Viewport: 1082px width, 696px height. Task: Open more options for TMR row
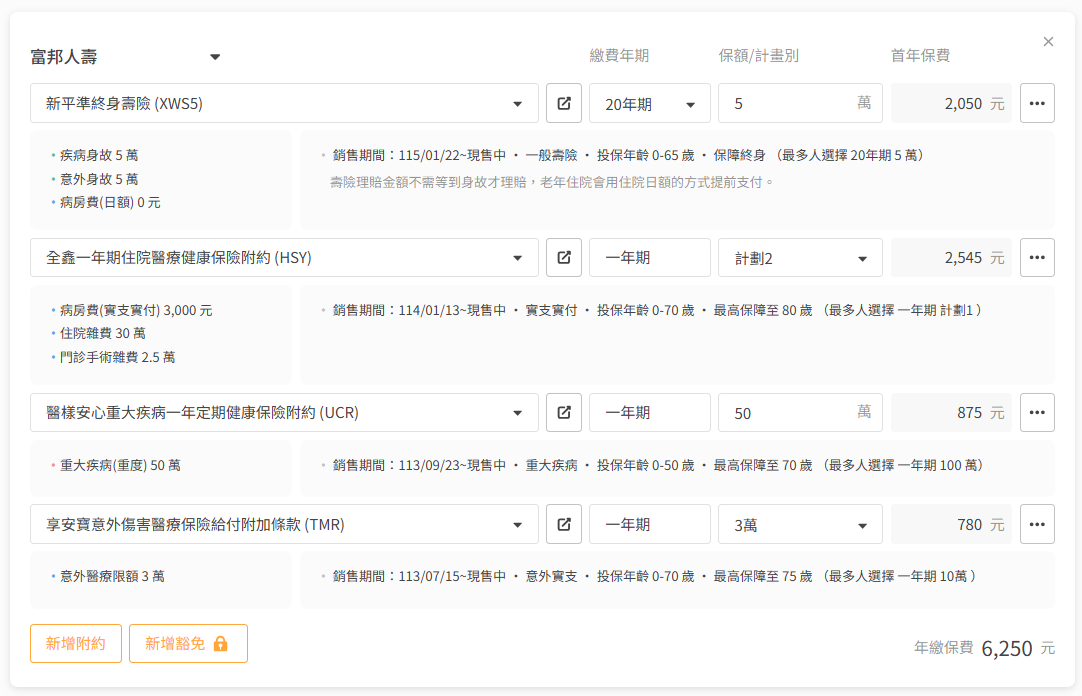(1037, 524)
